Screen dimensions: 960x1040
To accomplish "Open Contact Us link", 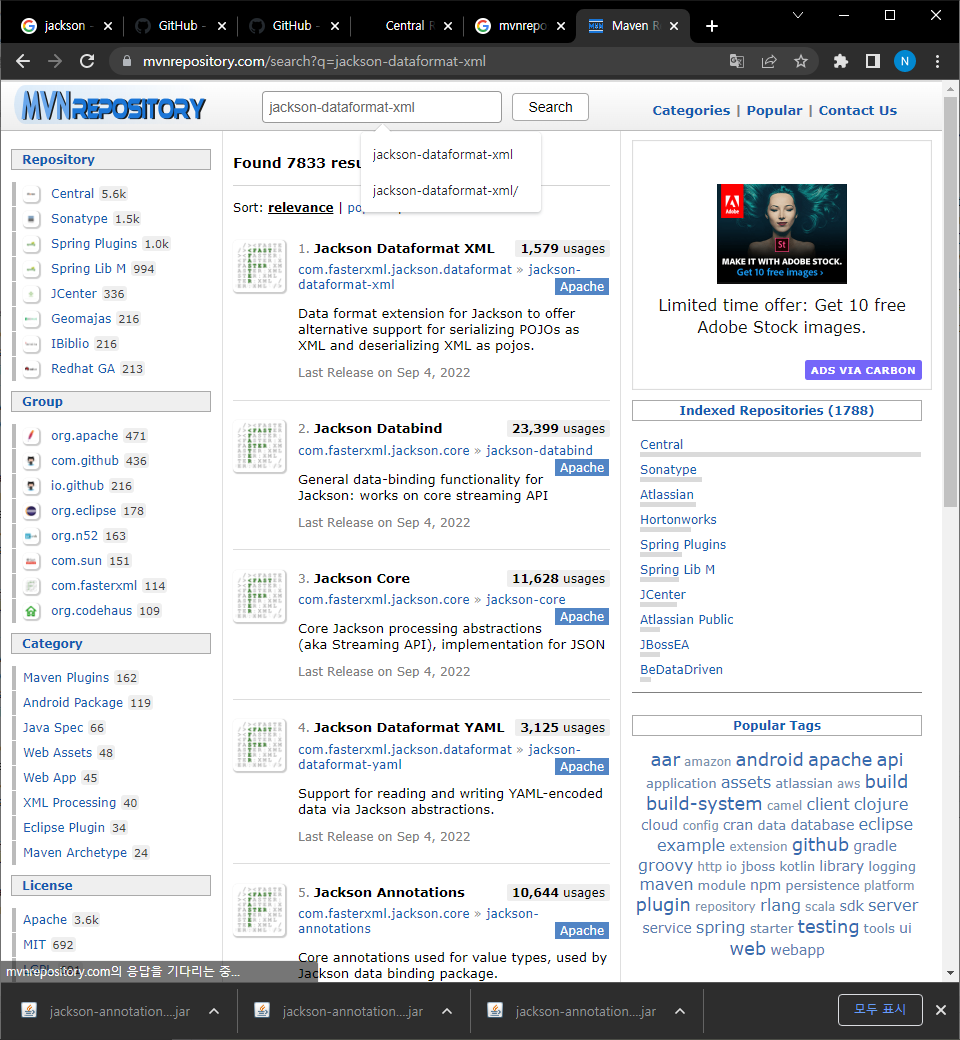I will click(x=857, y=111).
